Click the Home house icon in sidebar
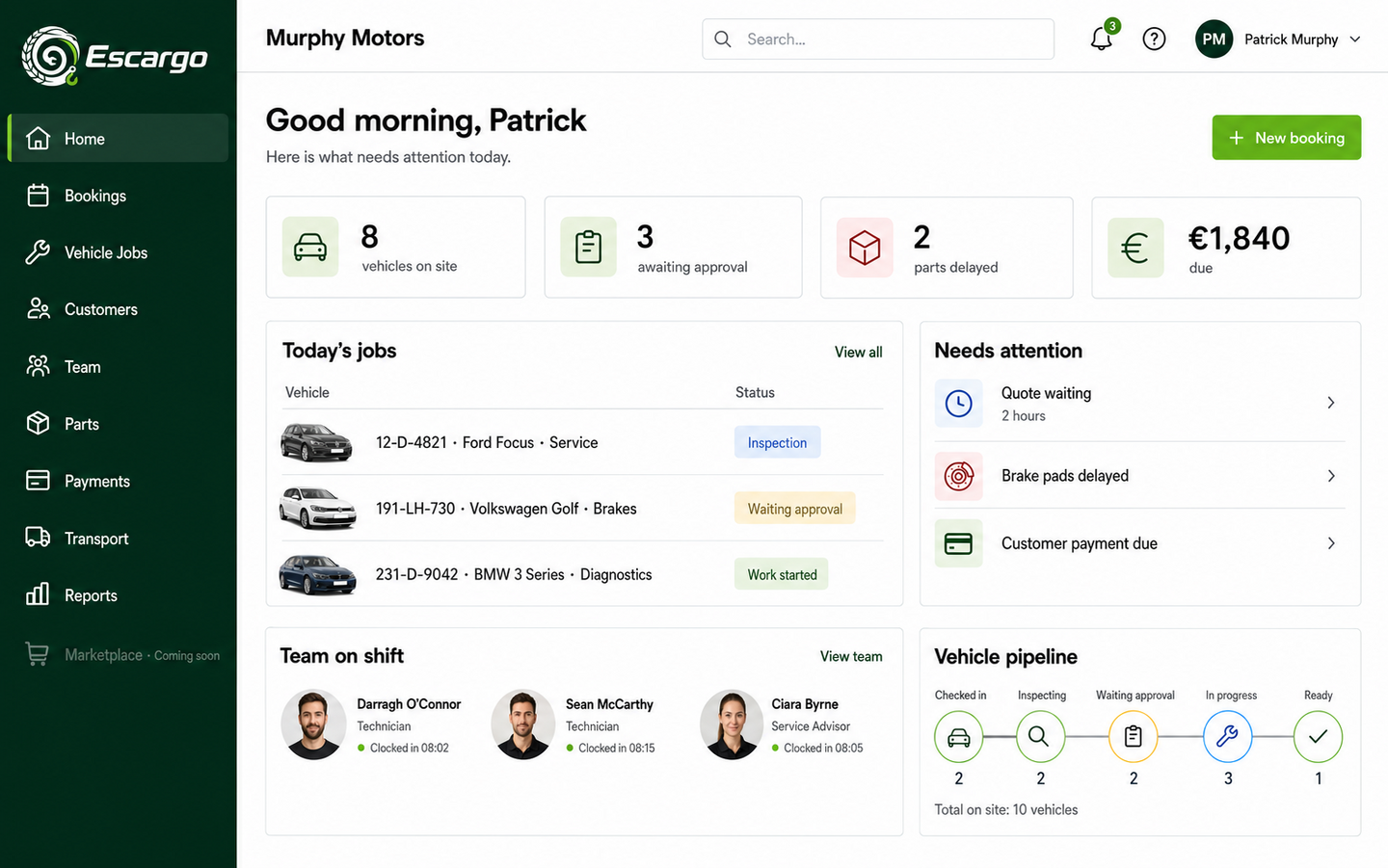This screenshot has width=1388, height=868. pyautogui.click(x=38, y=138)
